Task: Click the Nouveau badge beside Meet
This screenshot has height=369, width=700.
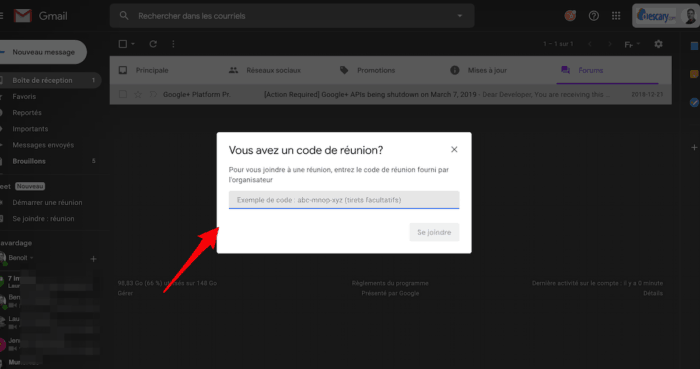Action: pyautogui.click(x=30, y=186)
